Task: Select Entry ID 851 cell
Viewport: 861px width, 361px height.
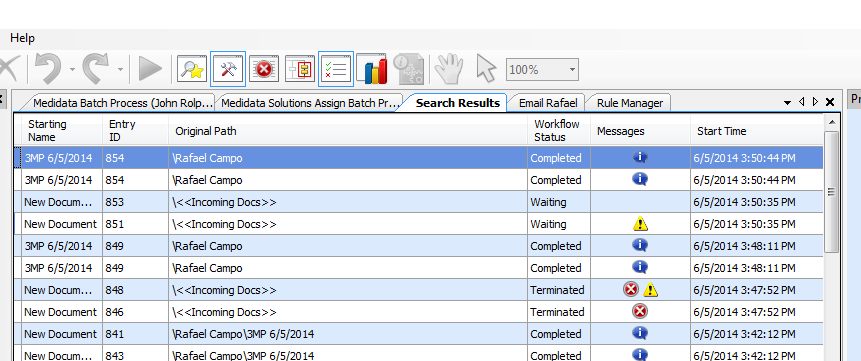Action: 135,224
